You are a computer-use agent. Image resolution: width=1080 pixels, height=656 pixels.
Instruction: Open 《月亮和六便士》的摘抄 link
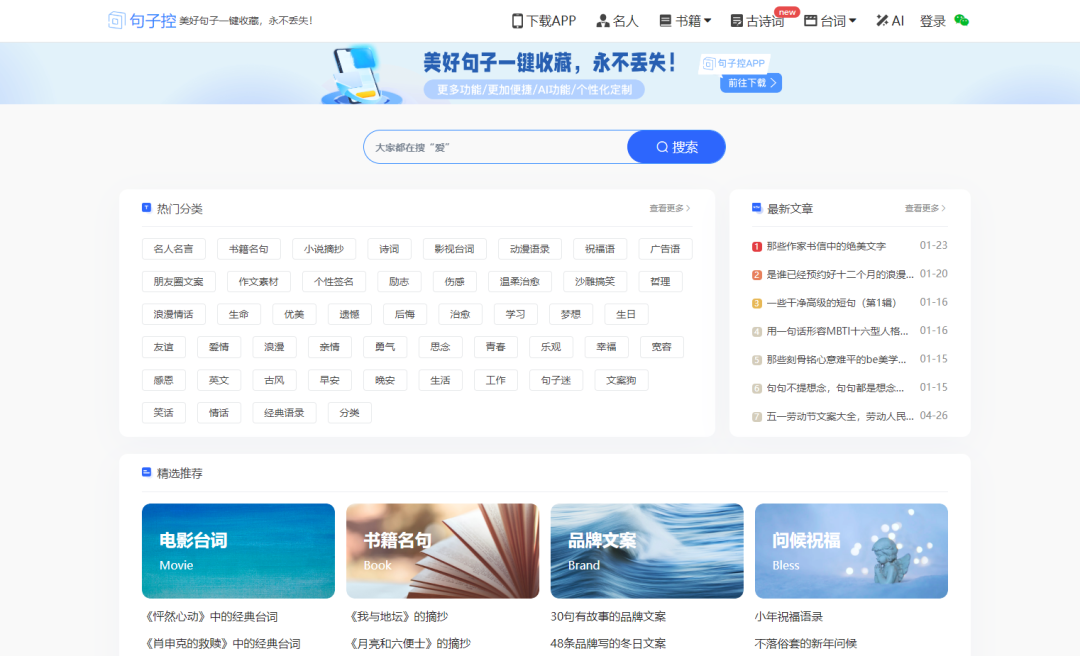409,644
